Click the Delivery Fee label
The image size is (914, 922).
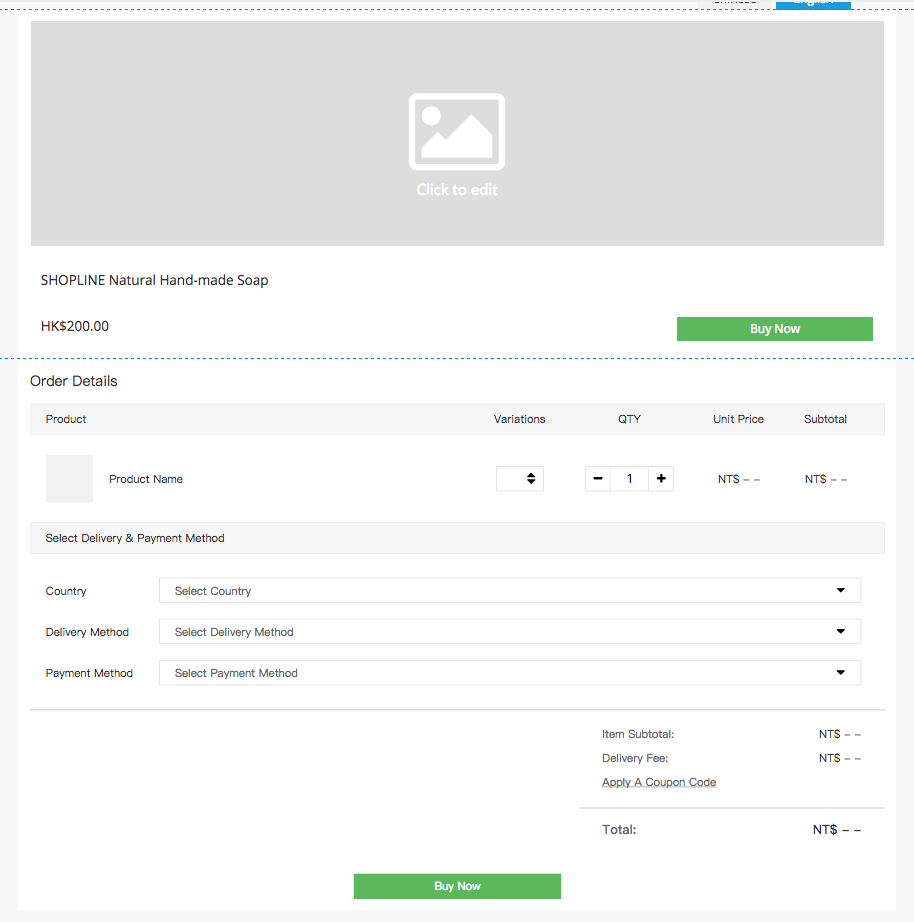[x=635, y=758]
